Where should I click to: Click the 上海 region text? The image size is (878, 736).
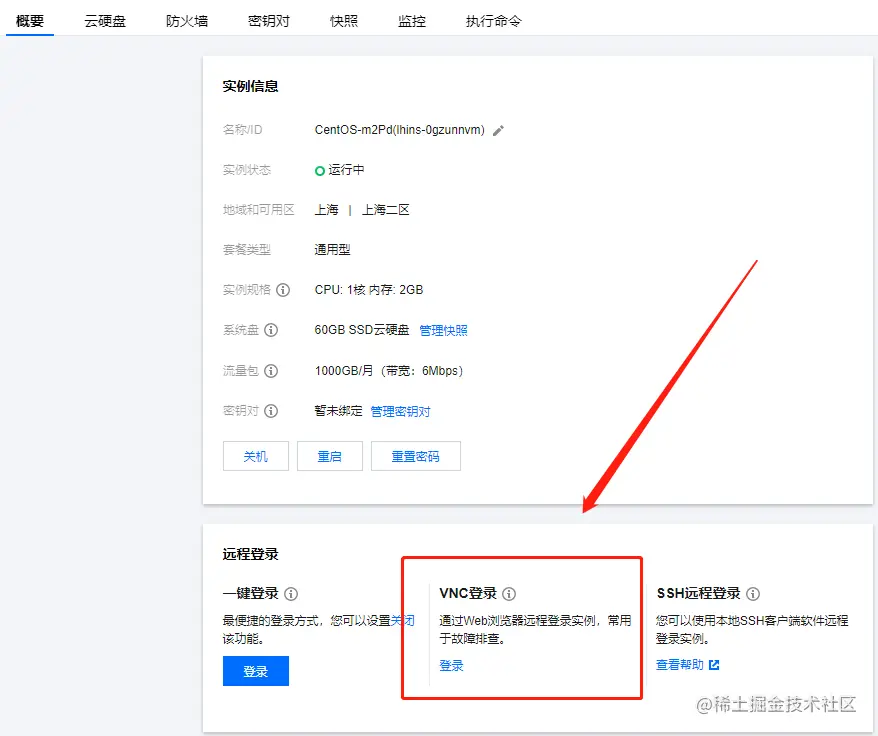tap(326, 209)
